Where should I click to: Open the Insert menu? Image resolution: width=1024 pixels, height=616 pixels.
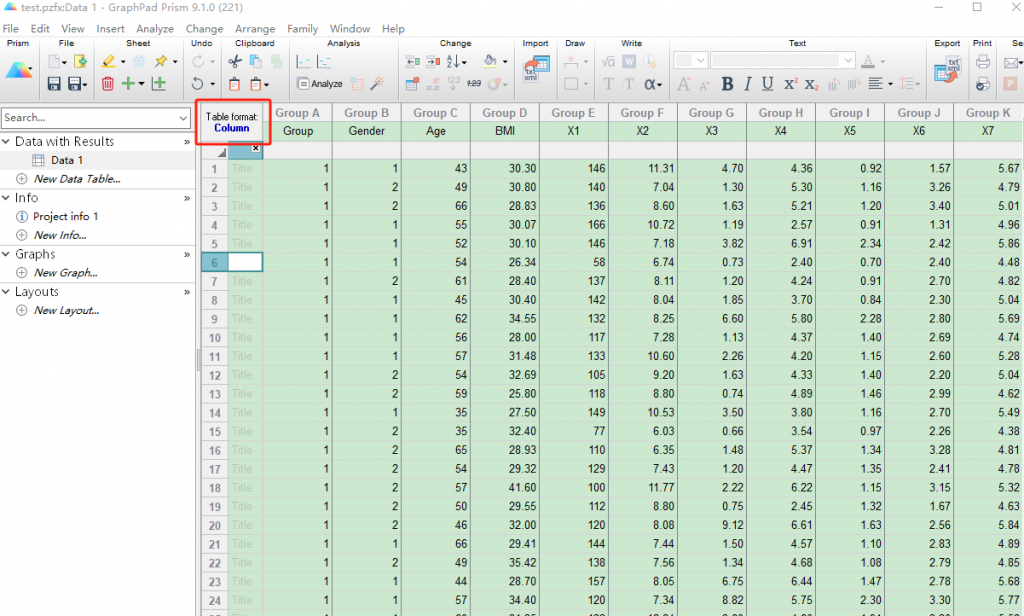pyautogui.click(x=110, y=29)
